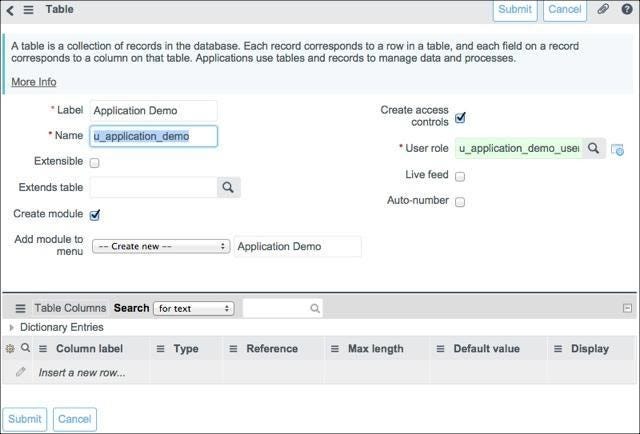Open the list personalize gear icon
Viewport: 640px width, 434px height.
point(10,348)
